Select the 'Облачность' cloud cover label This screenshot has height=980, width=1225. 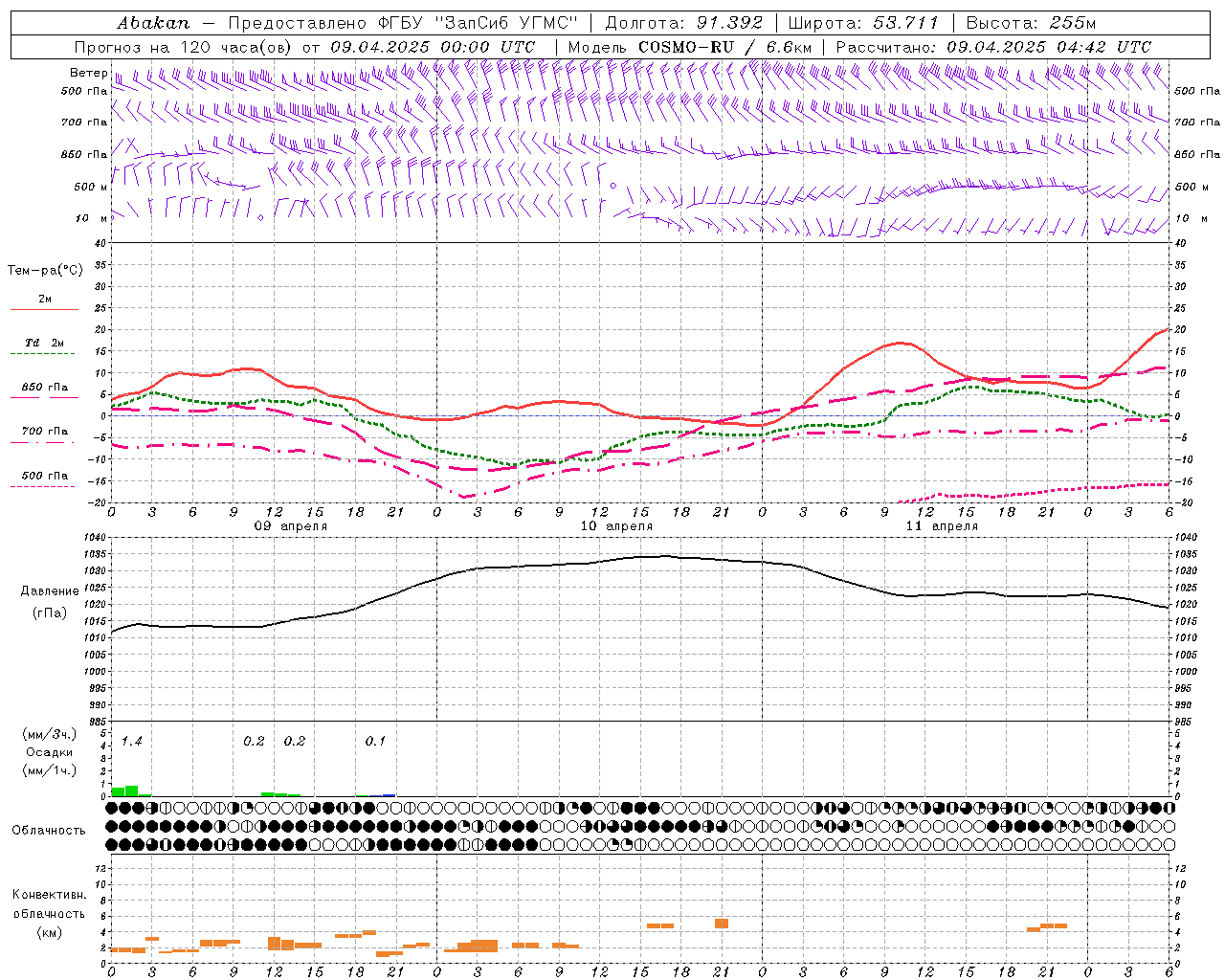49,831
